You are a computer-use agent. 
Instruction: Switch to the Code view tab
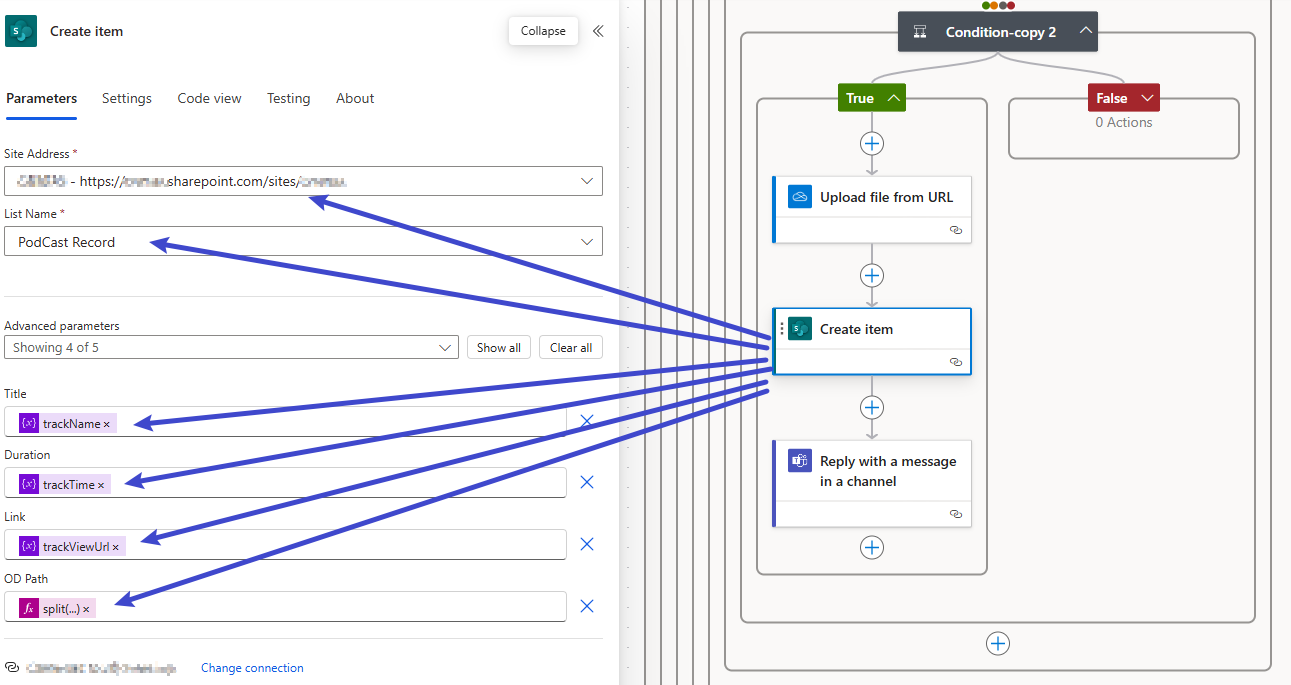pyautogui.click(x=209, y=98)
